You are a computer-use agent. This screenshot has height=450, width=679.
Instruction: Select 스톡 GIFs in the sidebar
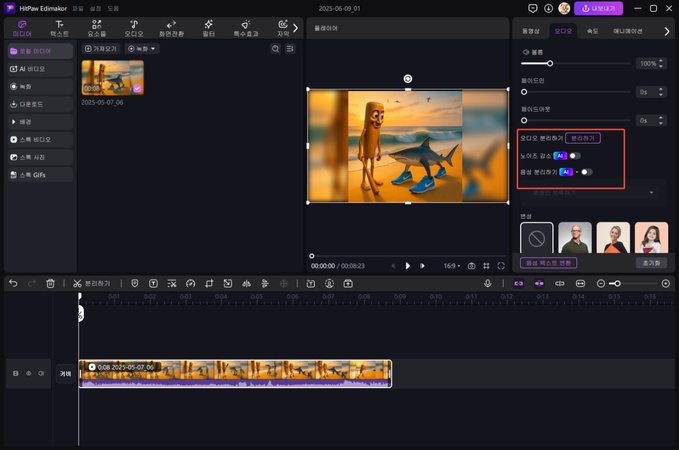[x=39, y=175]
